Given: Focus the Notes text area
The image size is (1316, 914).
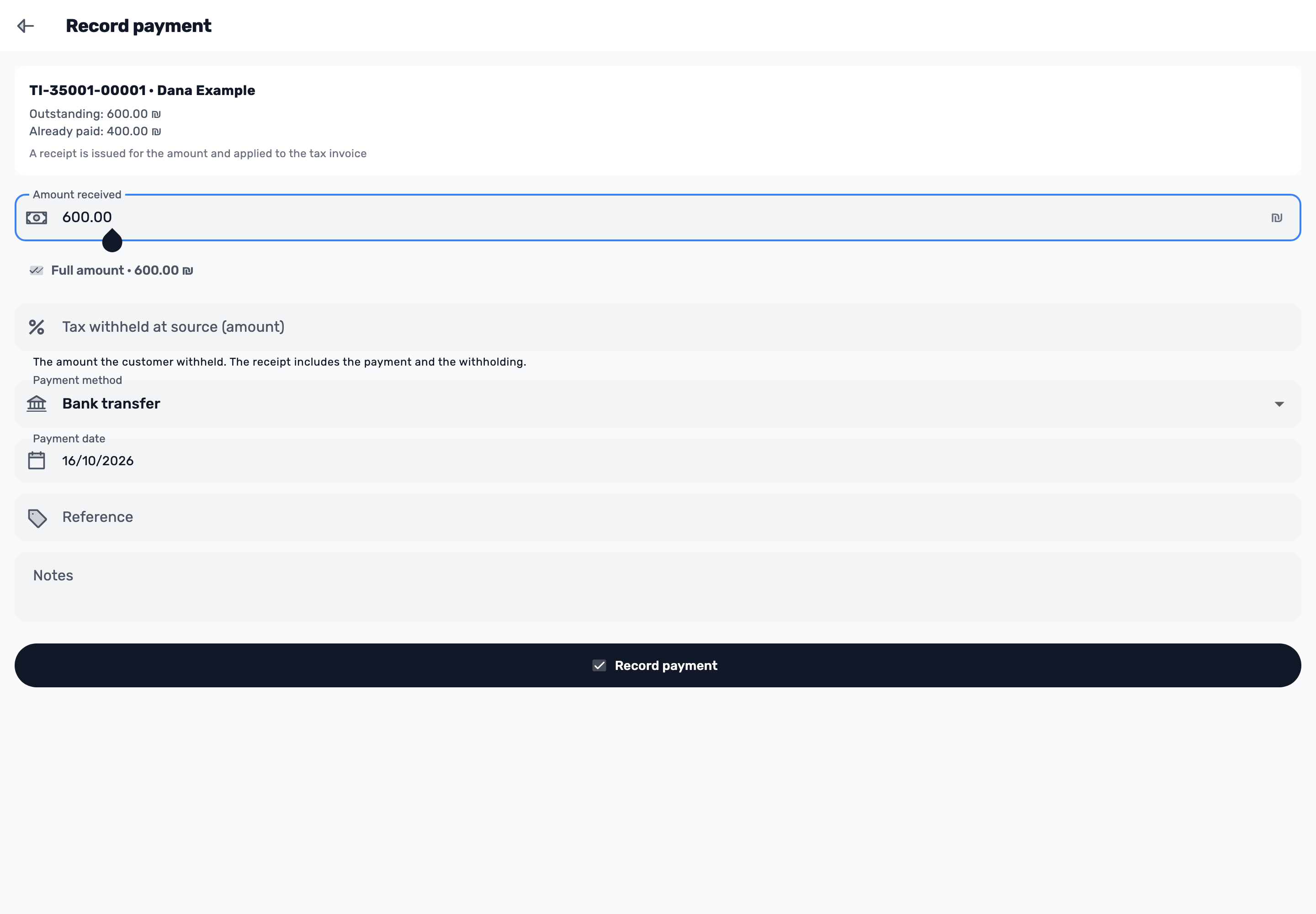Looking at the screenshot, I should tap(658, 586).
